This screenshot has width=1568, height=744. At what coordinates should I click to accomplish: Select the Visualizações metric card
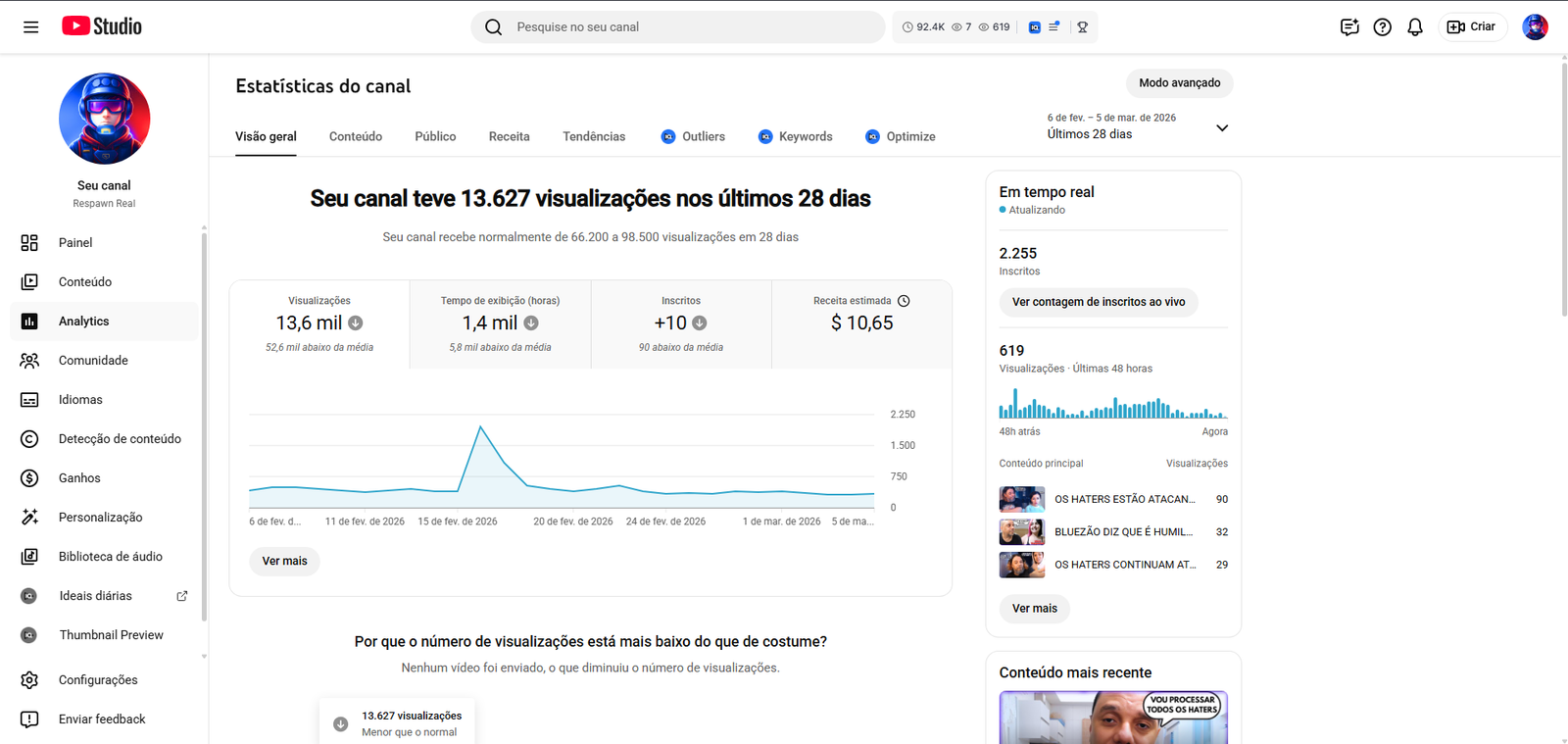click(x=319, y=324)
